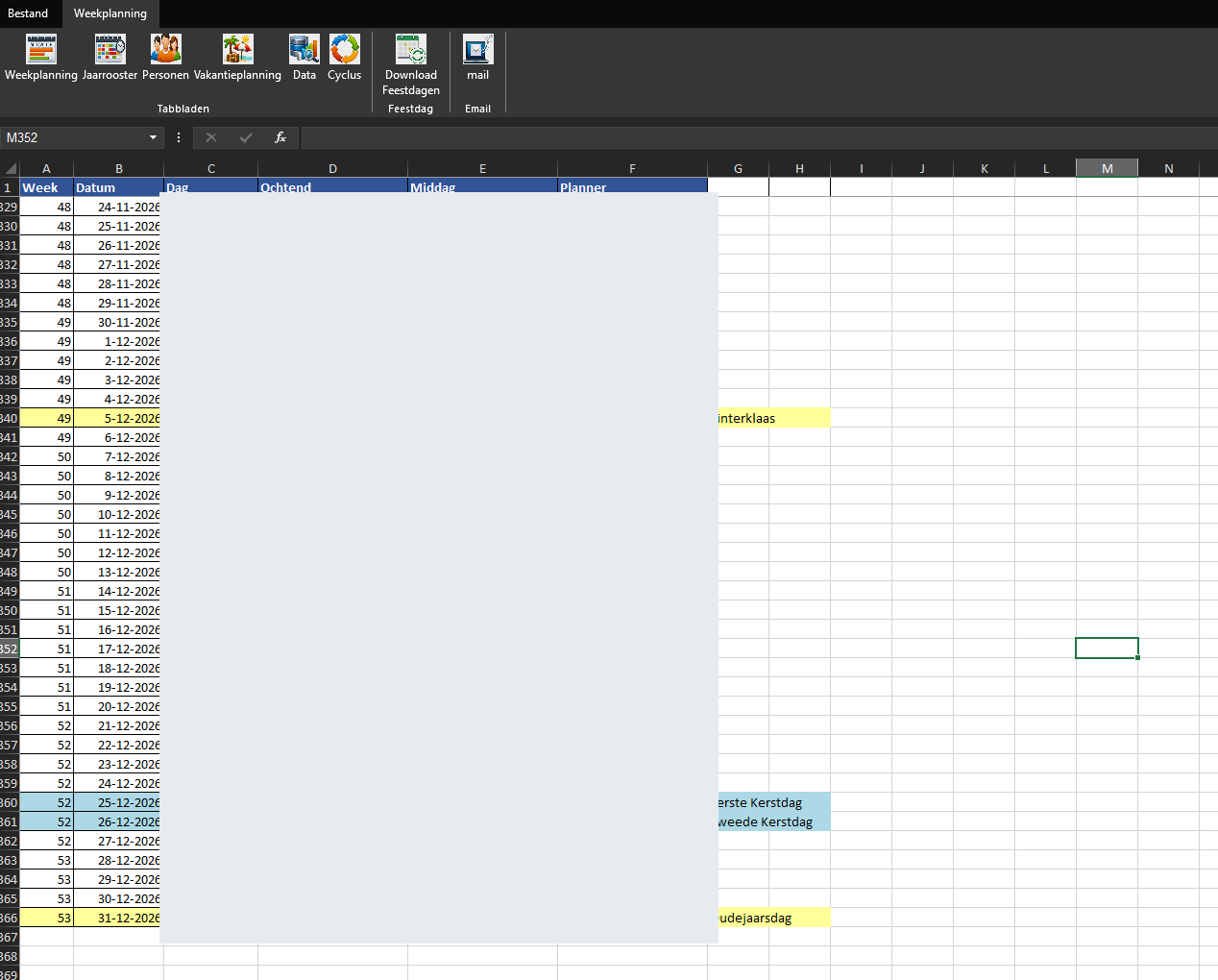The image size is (1218, 980).
Task: Select row 366 header
Action: coord(10,918)
